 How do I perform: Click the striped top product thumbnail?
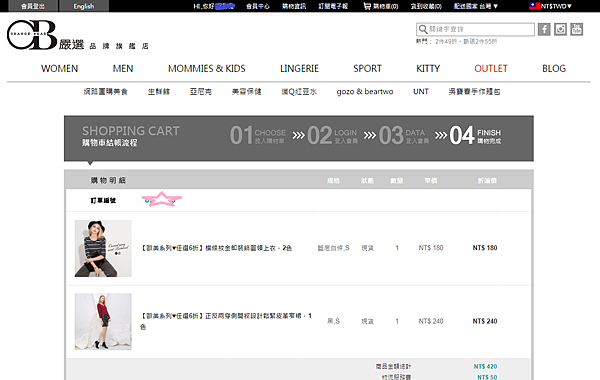pos(103,248)
